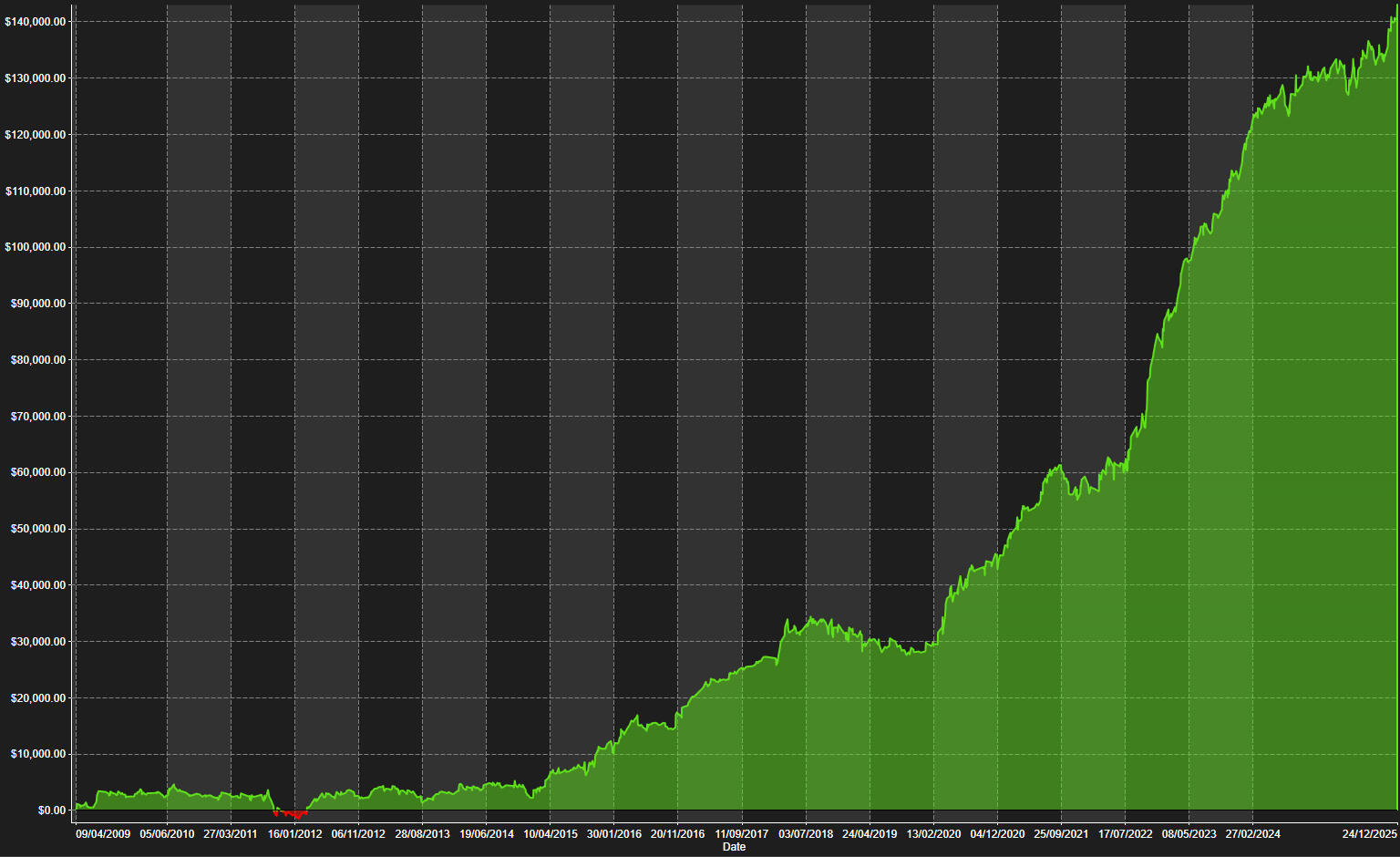Click the 16/01/2012 date label
This screenshot has width=1400, height=857.
coord(294,834)
